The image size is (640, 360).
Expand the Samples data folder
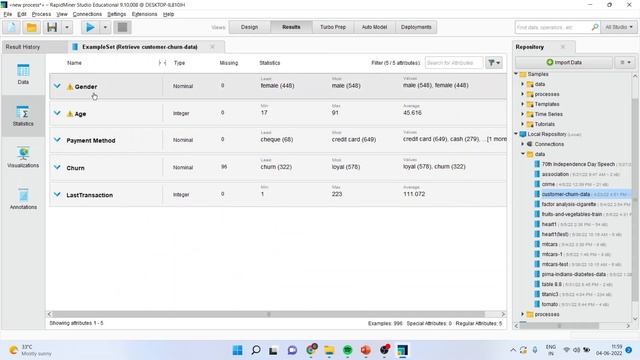(523, 84)
